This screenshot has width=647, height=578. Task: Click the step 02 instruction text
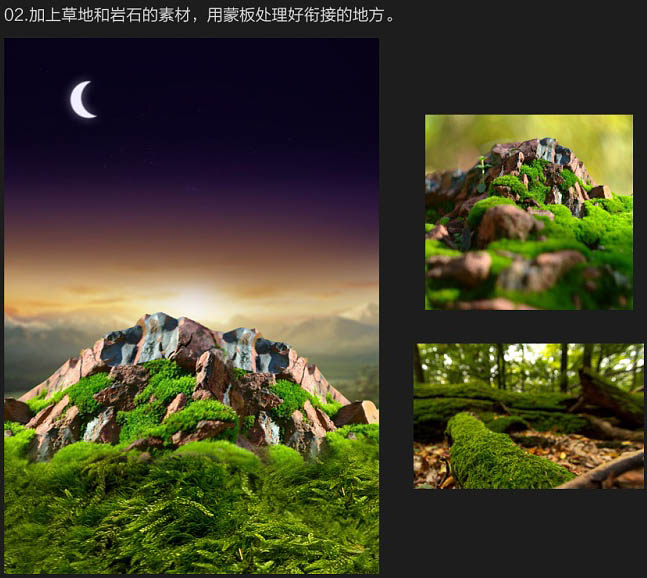coord(200,15)
